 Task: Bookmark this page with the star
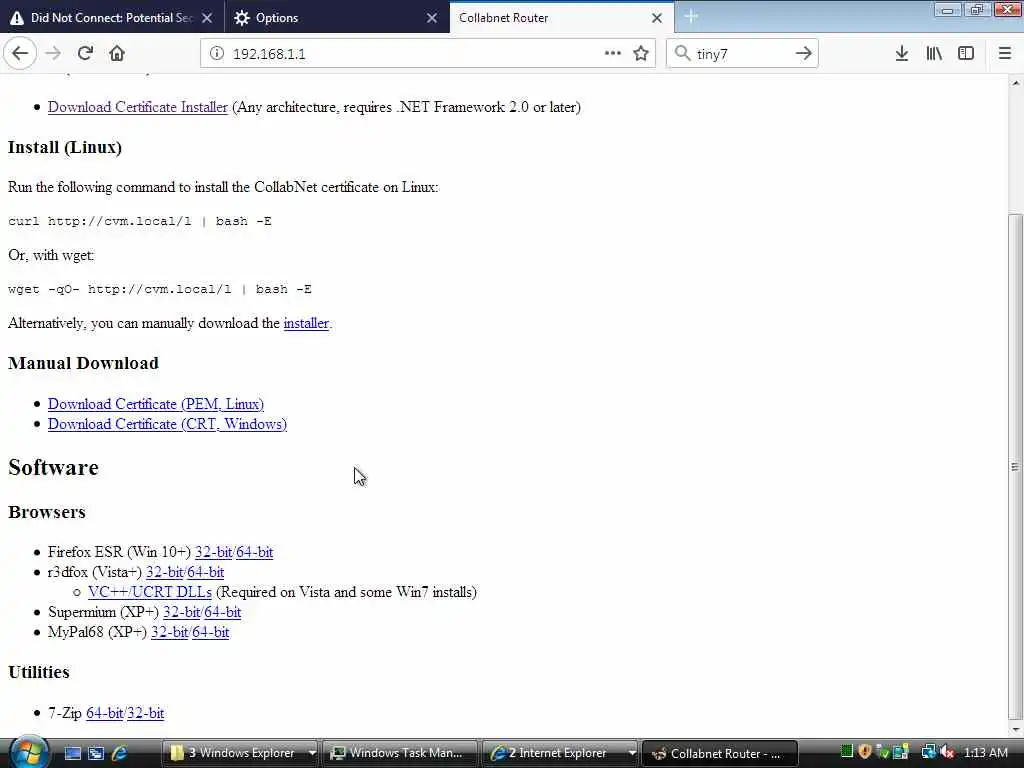pos(641,54)
